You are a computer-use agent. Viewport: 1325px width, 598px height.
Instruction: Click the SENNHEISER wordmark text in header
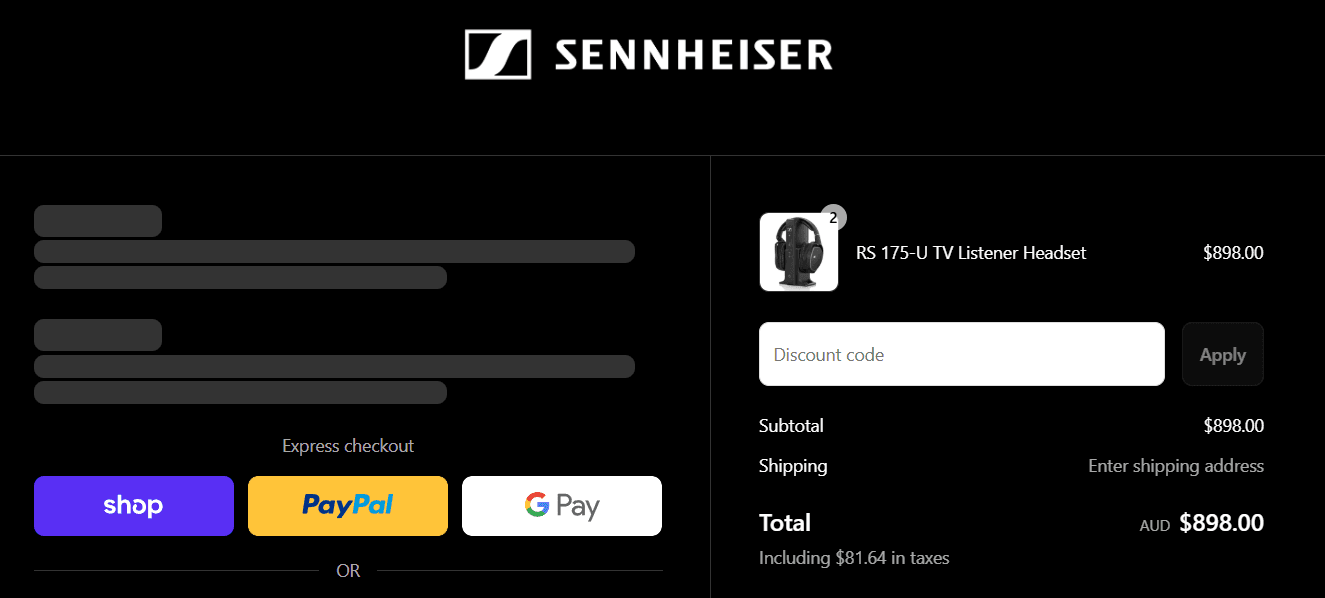pos(693,55)
